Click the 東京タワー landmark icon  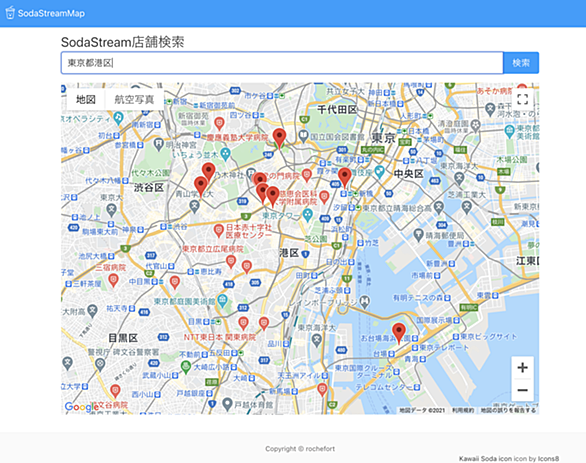(308, 215)
